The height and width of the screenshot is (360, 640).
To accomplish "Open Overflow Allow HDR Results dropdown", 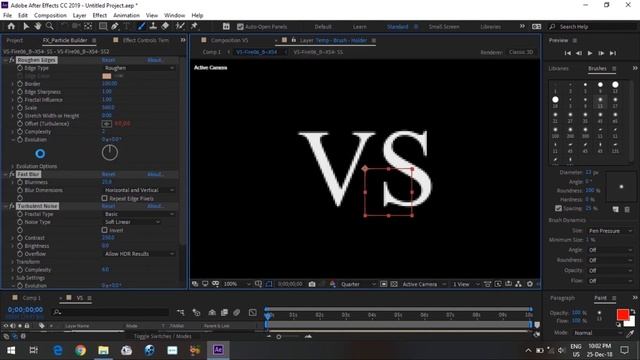I will pos(138,254).
